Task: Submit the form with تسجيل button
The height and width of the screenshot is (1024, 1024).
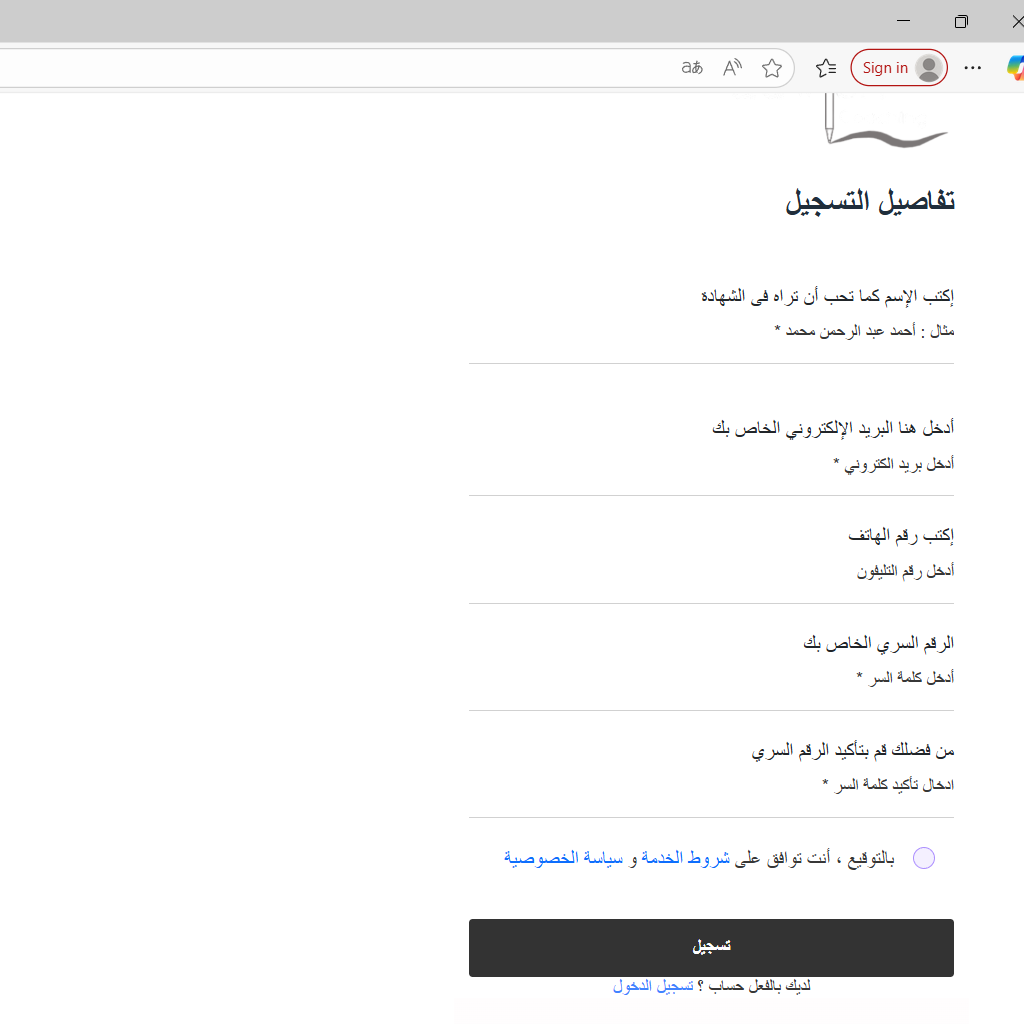Action: click(711, 945)
